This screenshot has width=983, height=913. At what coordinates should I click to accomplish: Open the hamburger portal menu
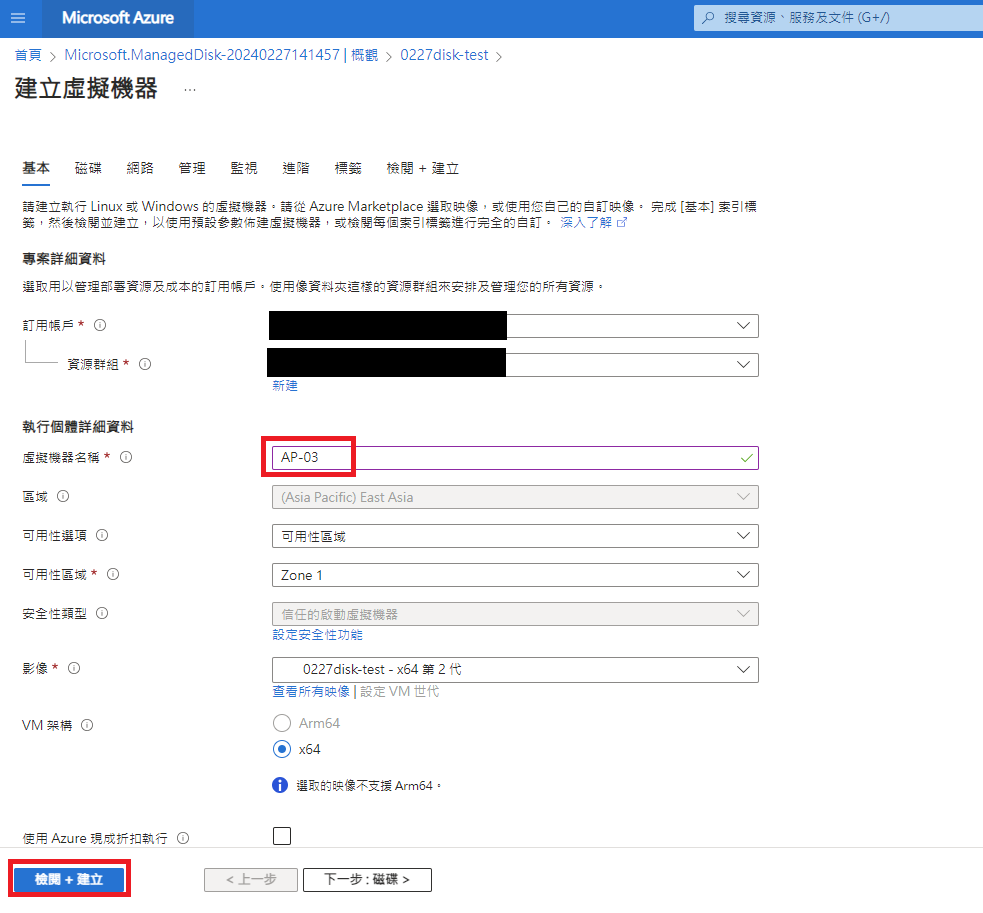pos(20,18)
